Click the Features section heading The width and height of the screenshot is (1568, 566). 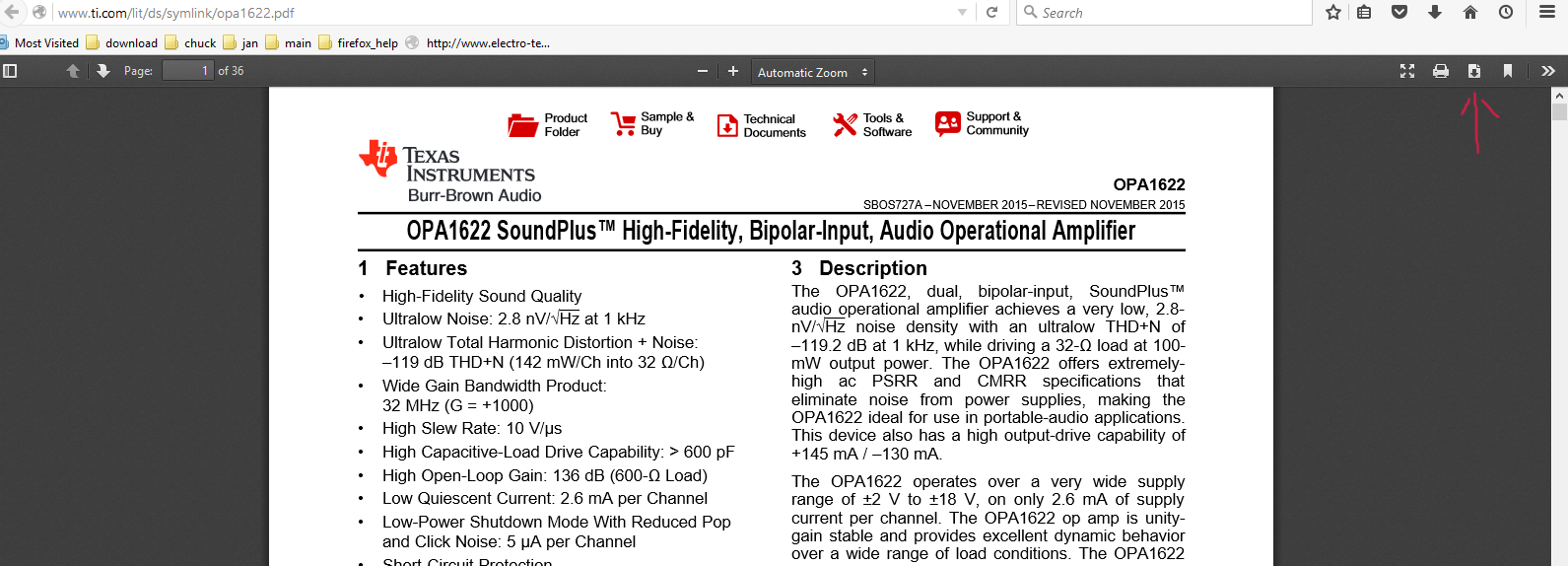[413, 268]
